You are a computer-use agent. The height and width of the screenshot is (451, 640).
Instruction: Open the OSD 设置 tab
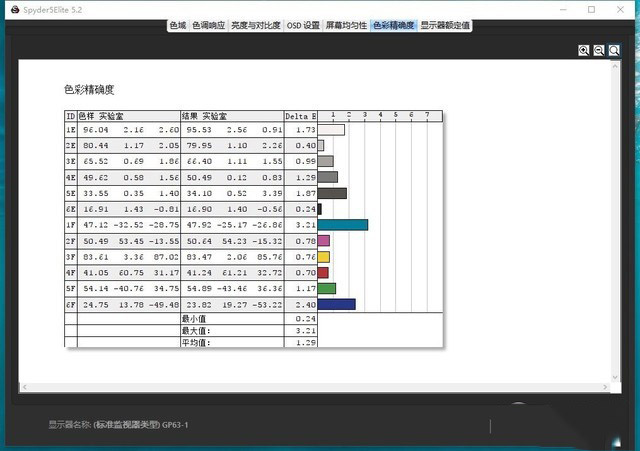303,25
